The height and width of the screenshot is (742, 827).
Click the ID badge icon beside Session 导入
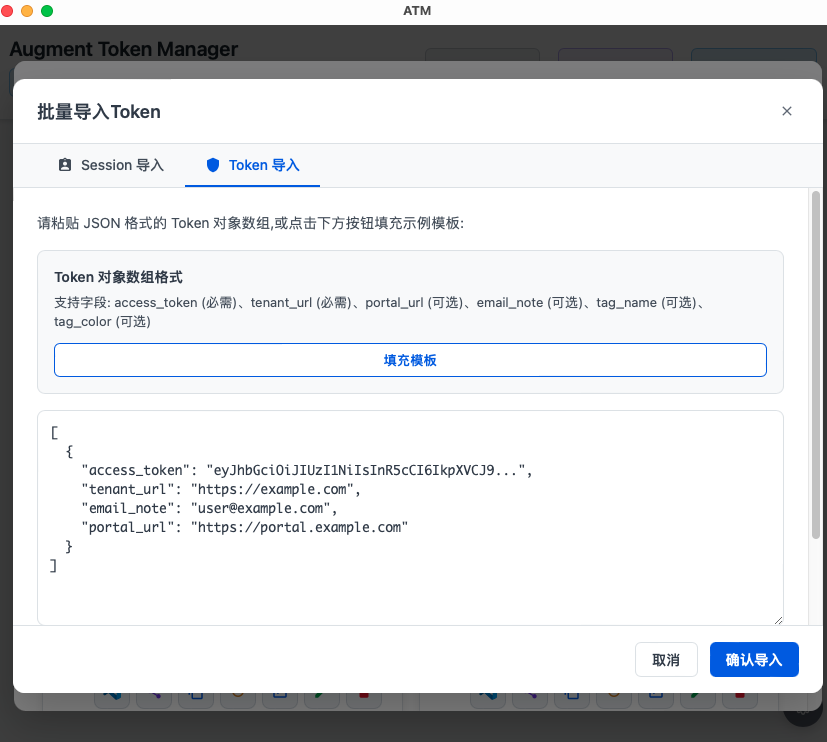(x=65, y=165)
